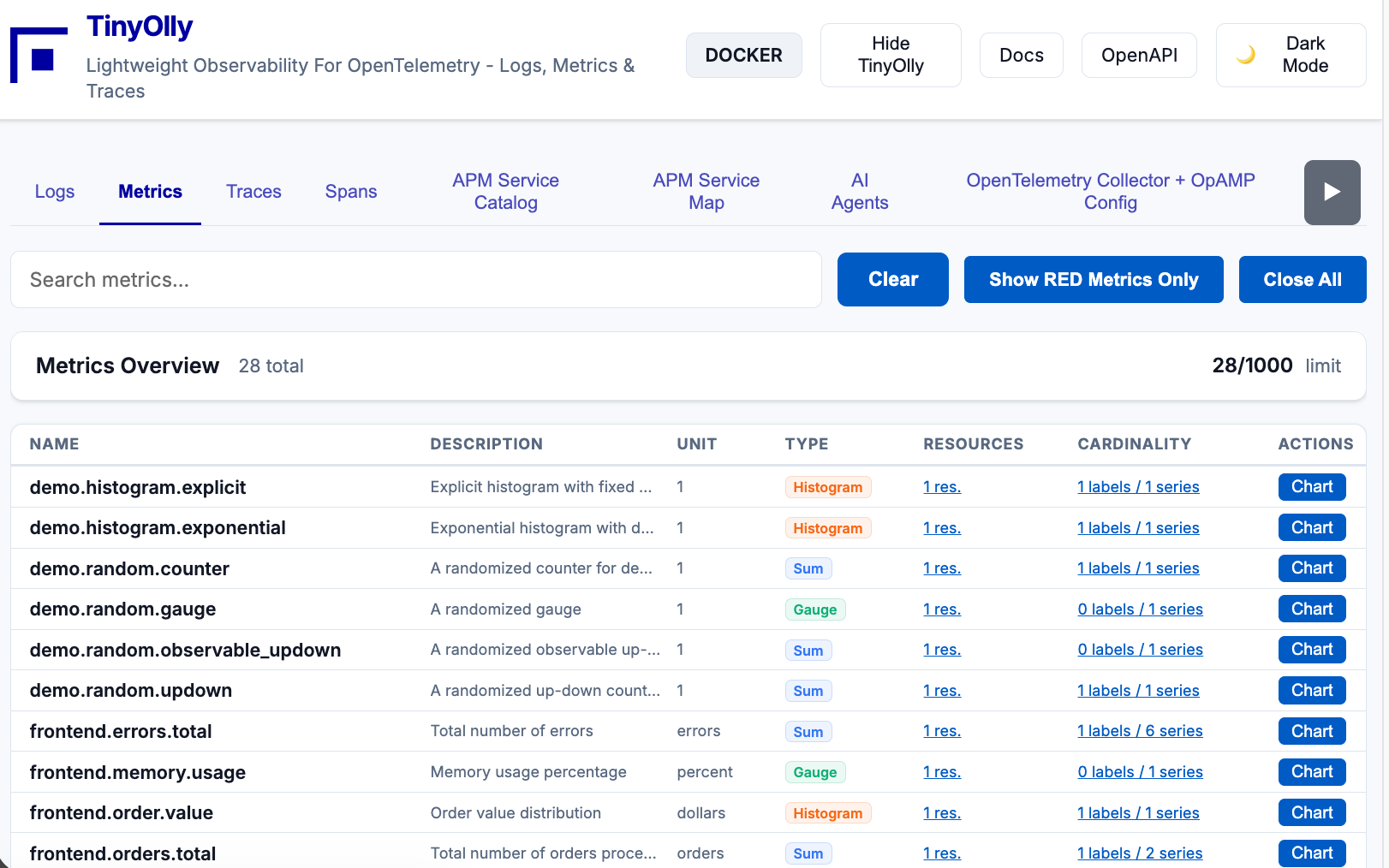The width and height of the screenshot is (1389, 868).
Task: Click the DOCKER environment badge
Action: click(743, 56)
